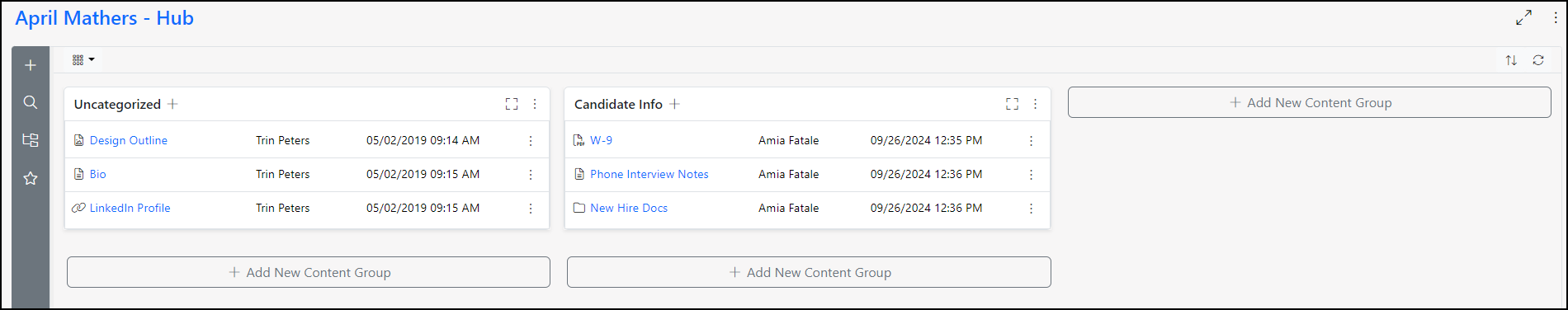Open Uncategorized group options menu

tap(535, 104)
